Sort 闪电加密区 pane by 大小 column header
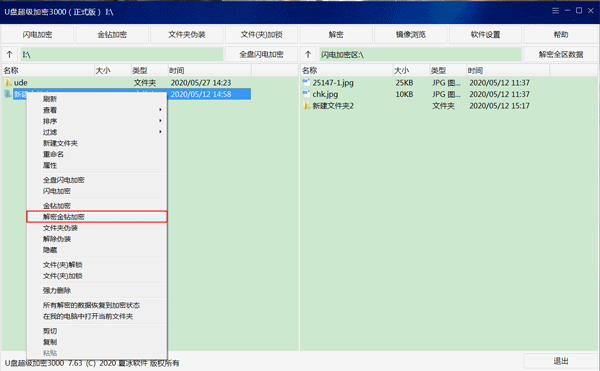 (411, 70)
